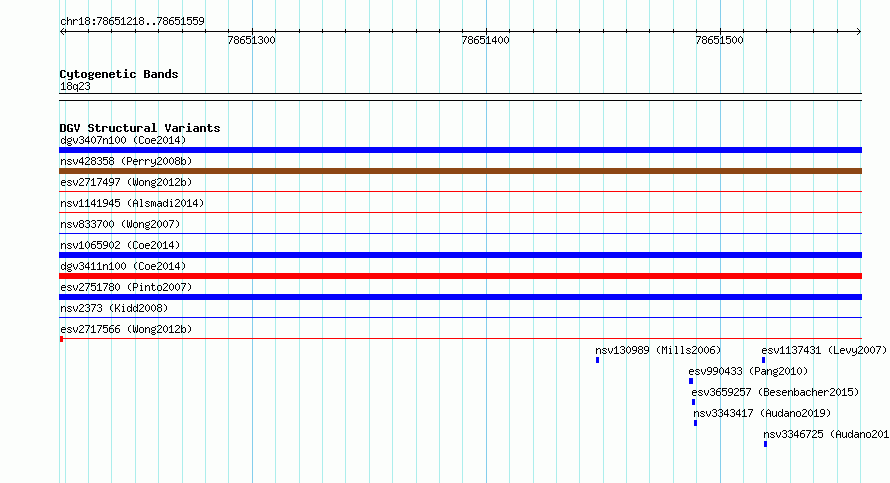Image resolution: width=890 pixels, height=483 pixels.
Task: Click the nsv3346725 Audano label
Action: click(x=826, y=434)
